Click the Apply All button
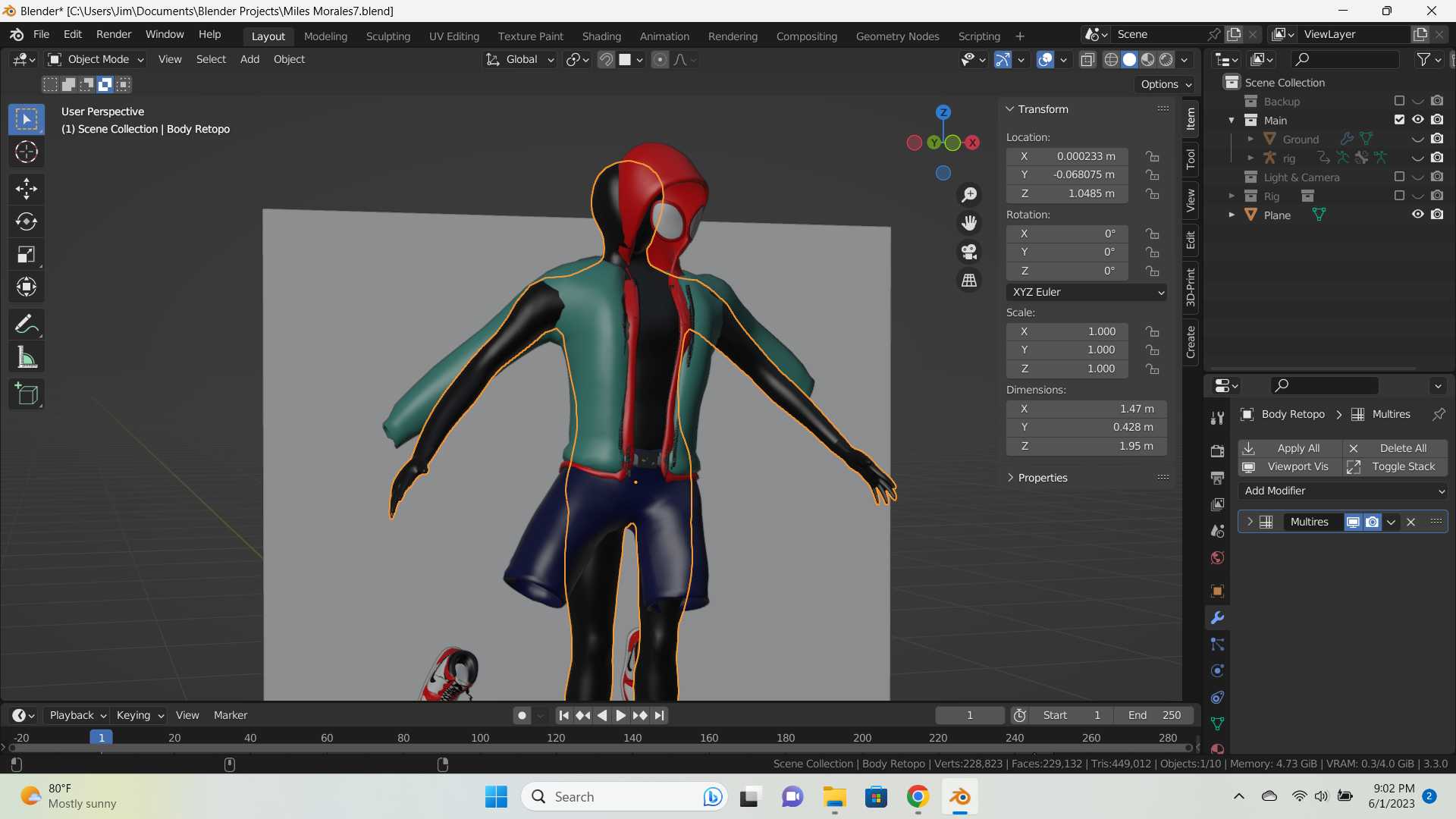The image size is (1456, 819). (1290, 449)
